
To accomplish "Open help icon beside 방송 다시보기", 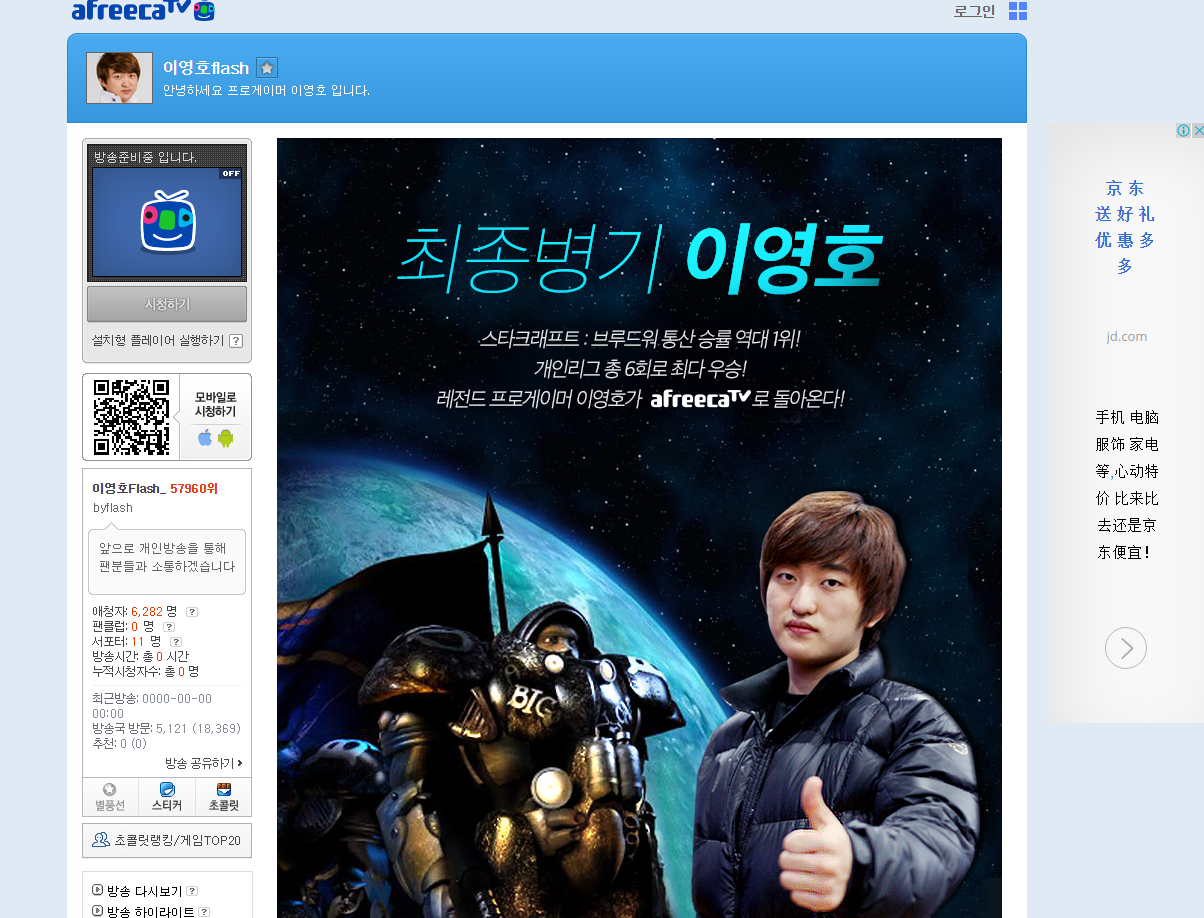I will click(192, 891).
